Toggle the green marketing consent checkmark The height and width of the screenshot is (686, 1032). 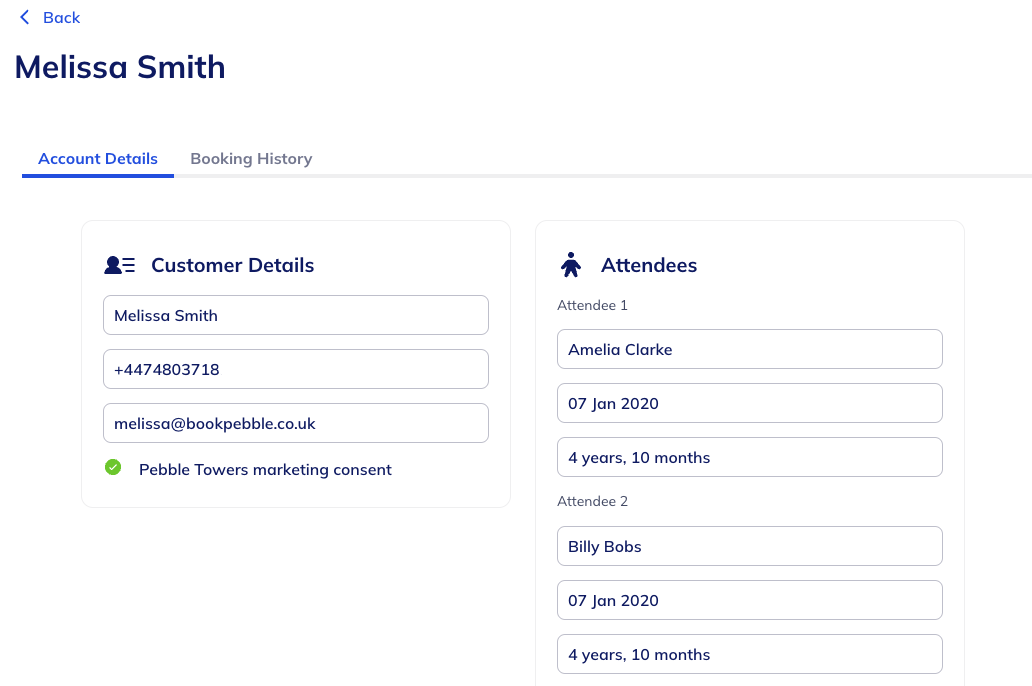pyautogui.click(x=113, y=467)
